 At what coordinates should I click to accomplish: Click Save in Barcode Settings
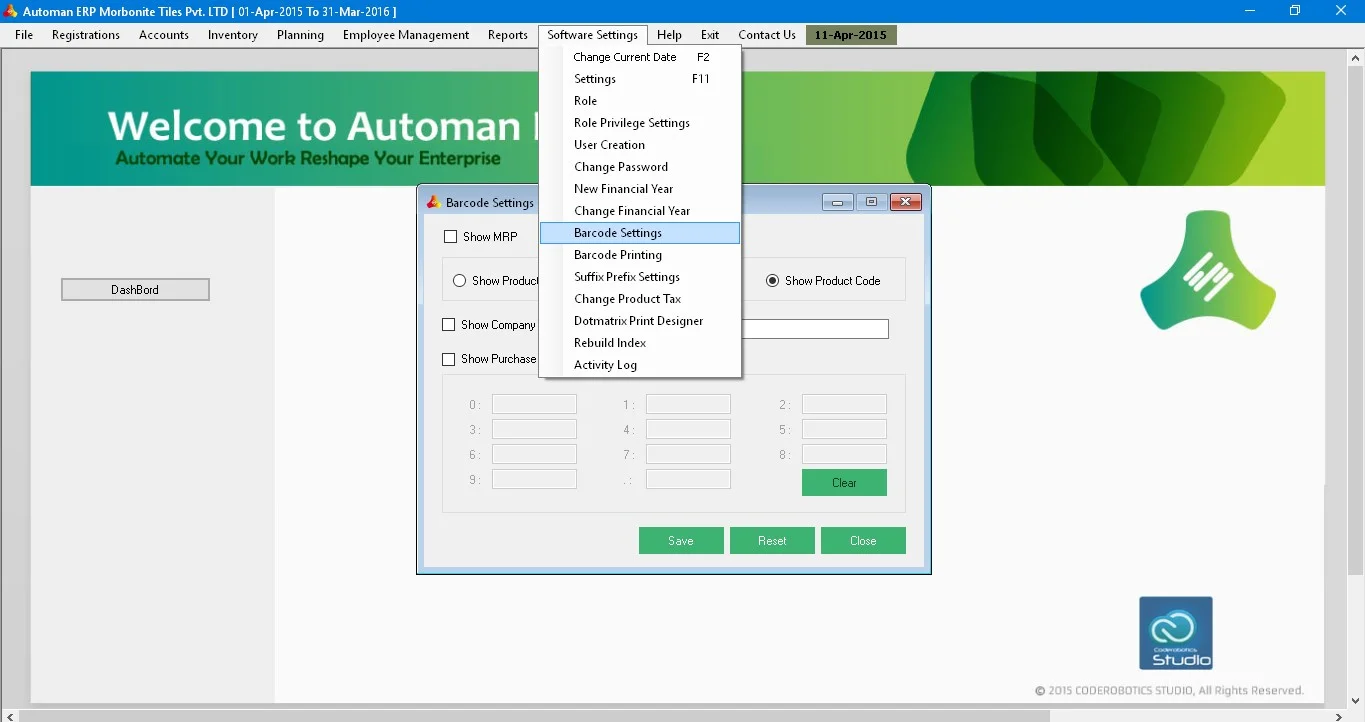coord(681,541)
